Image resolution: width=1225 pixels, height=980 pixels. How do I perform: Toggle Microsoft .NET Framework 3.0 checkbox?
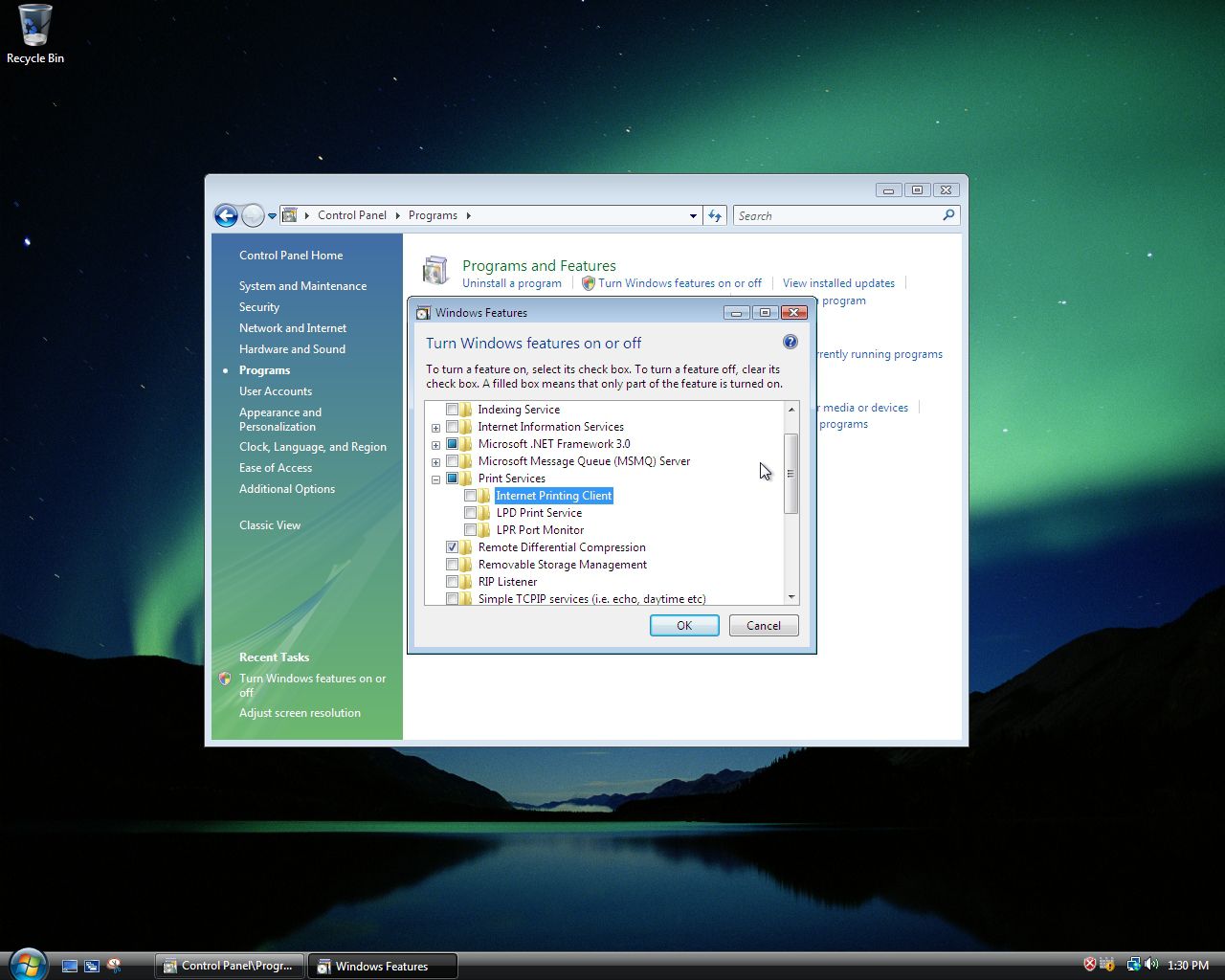tap(453, 444)
